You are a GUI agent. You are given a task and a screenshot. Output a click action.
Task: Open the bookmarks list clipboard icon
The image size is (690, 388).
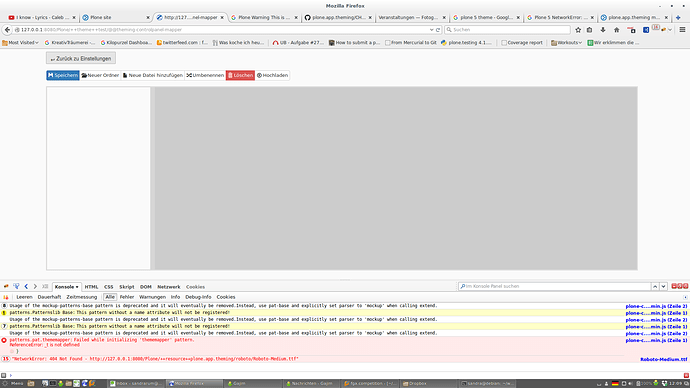(x=590, y=29)
